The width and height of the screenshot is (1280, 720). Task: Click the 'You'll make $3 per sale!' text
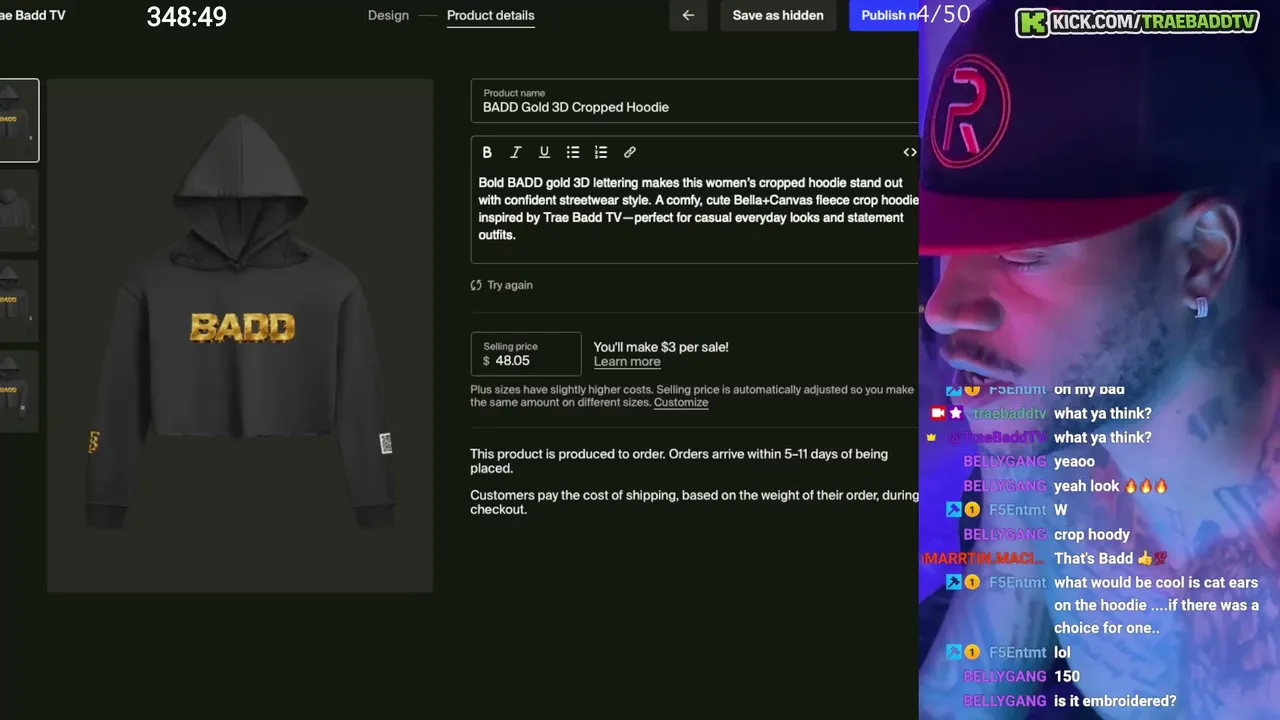coord(661,347)
